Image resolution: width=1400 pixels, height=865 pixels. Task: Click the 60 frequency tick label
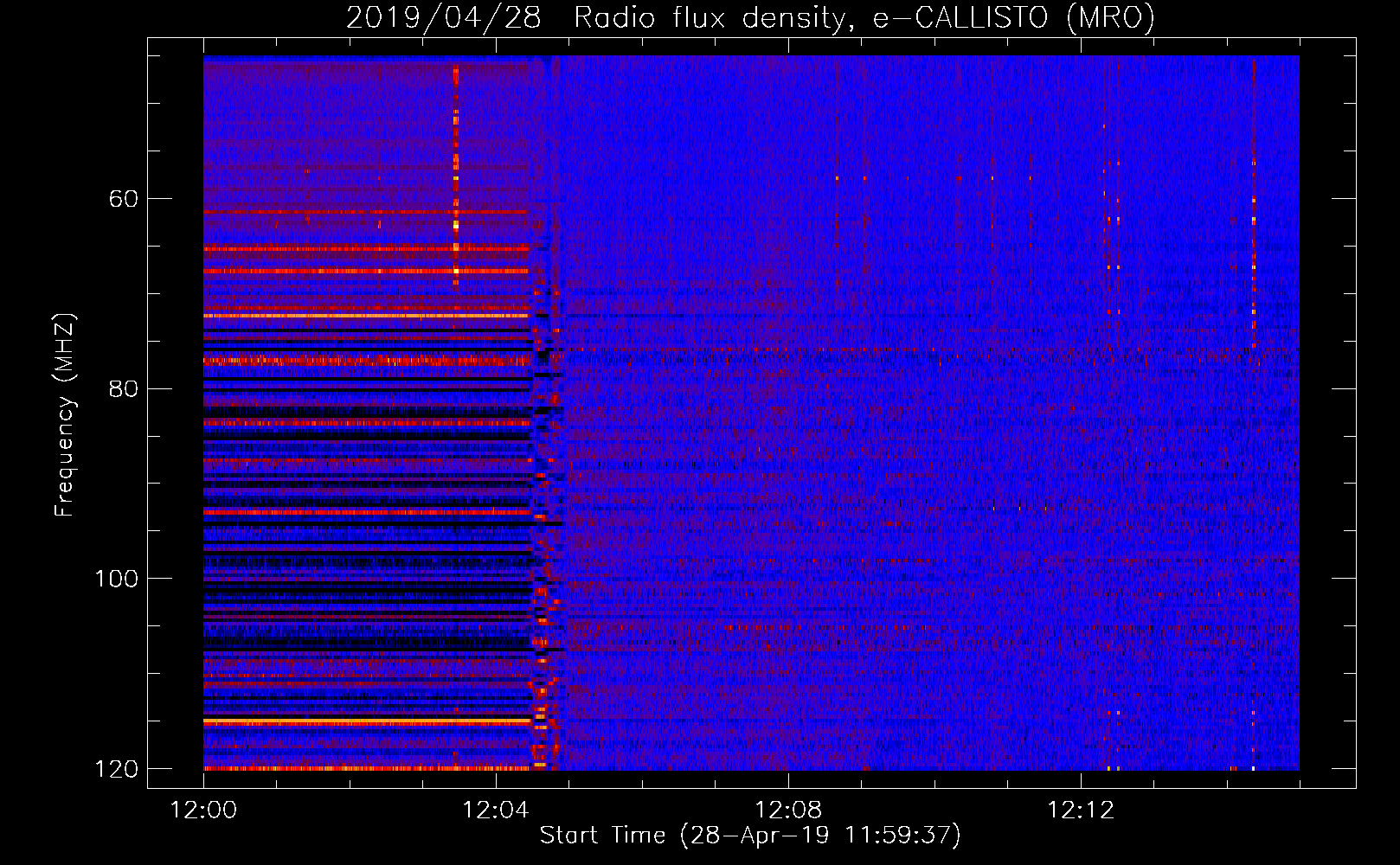click(x=123, y=199)
